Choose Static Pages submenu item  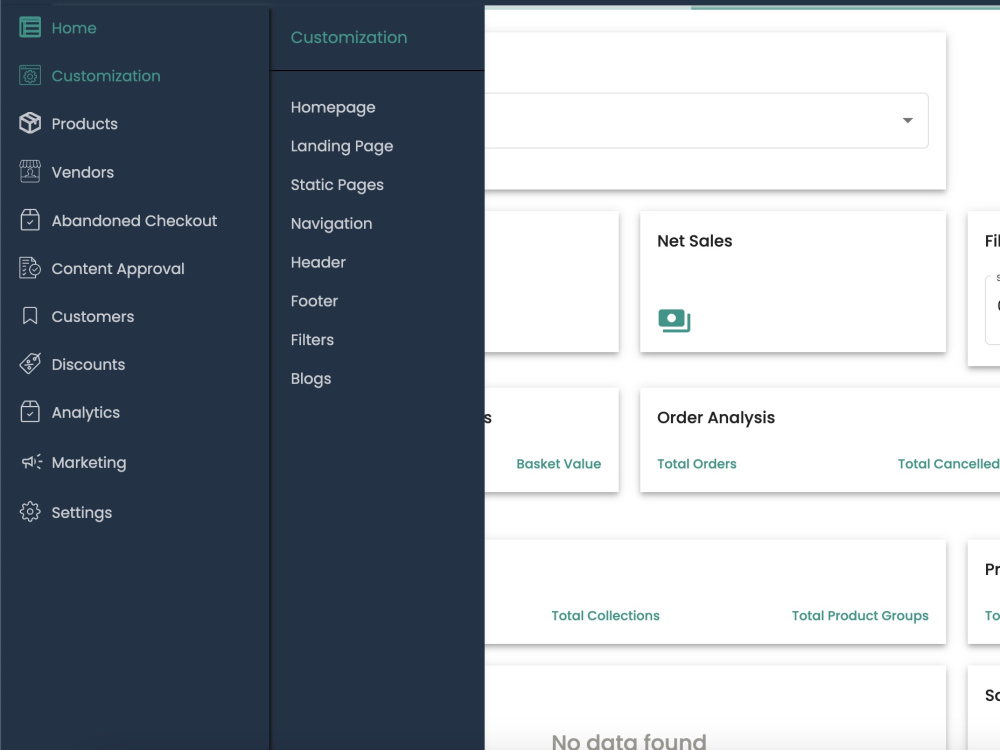point(337,185)
